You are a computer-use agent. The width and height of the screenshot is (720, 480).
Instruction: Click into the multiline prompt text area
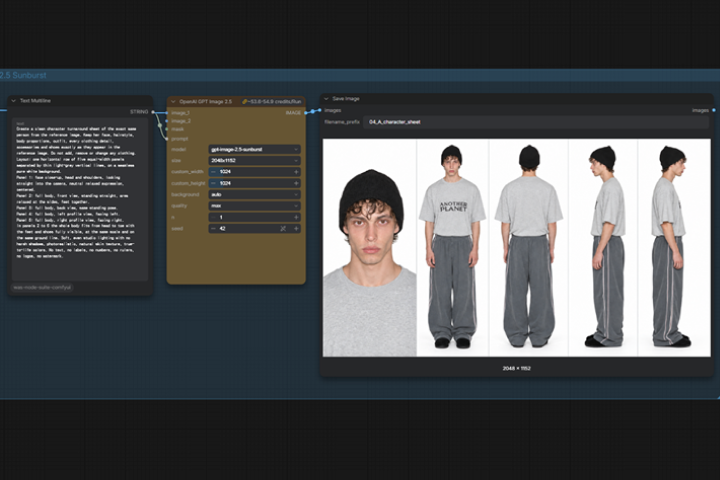80,199
